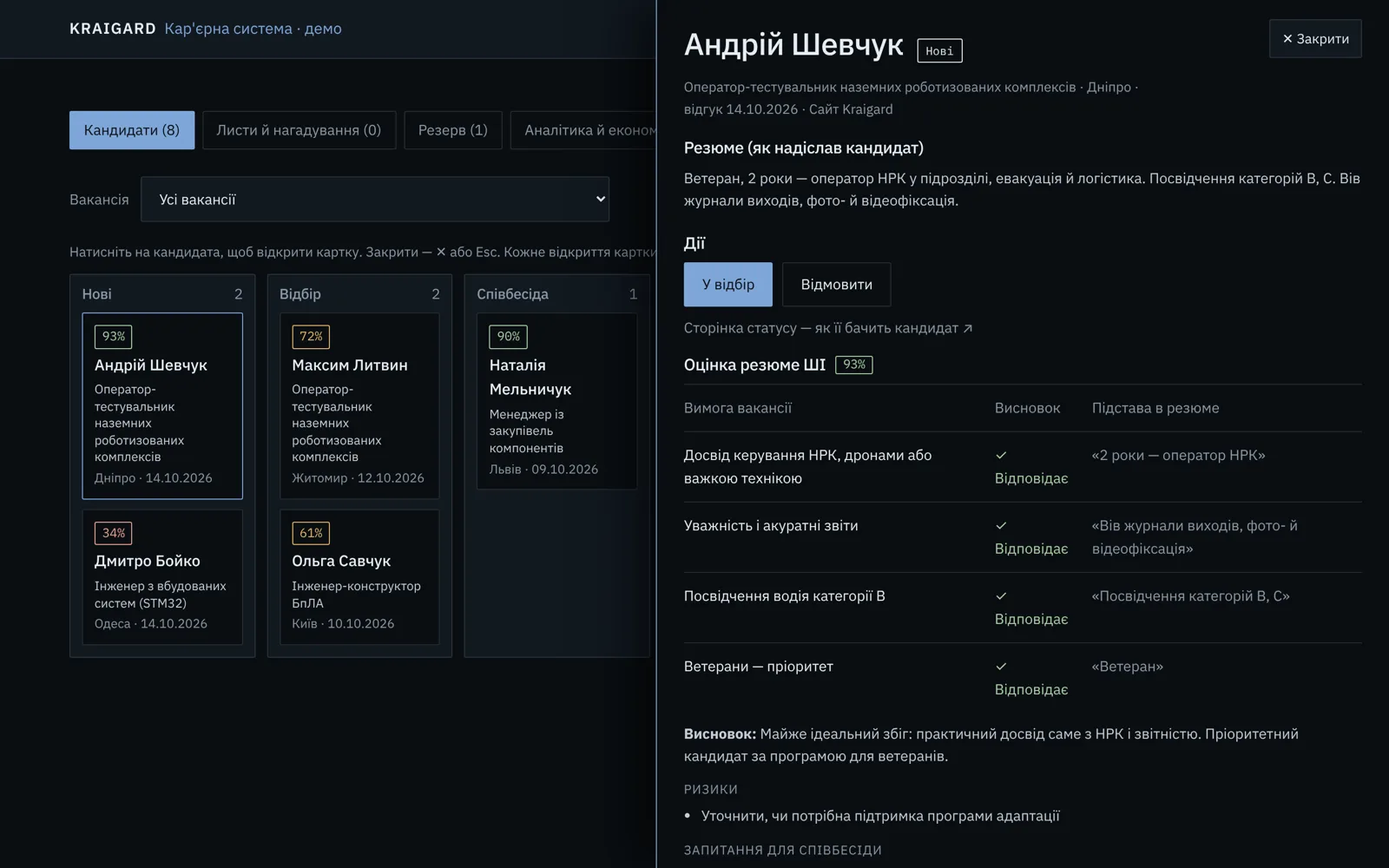Click the 61% badge on Ольга Савчук card
This screenshot has width=1389, height=868.
(311, 533)
